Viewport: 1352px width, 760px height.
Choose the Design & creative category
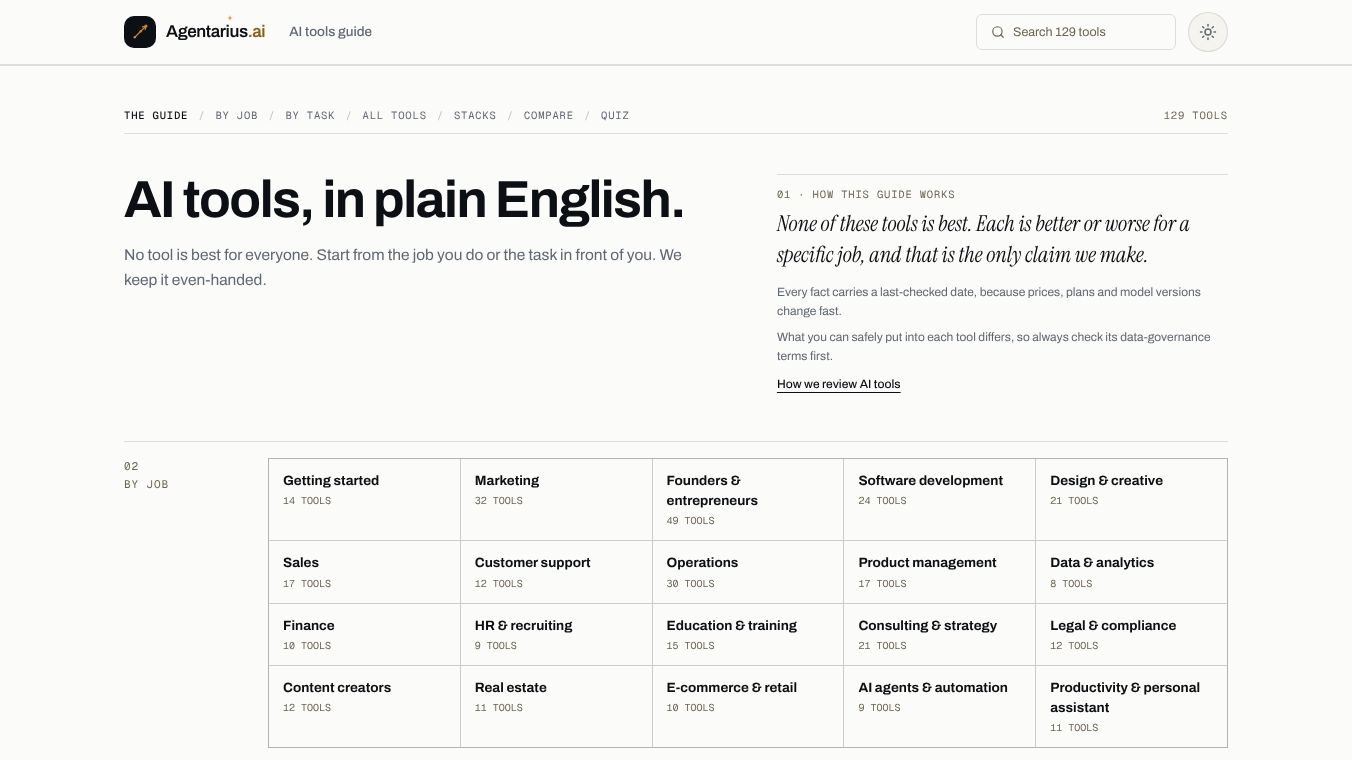coord(1131,500)
